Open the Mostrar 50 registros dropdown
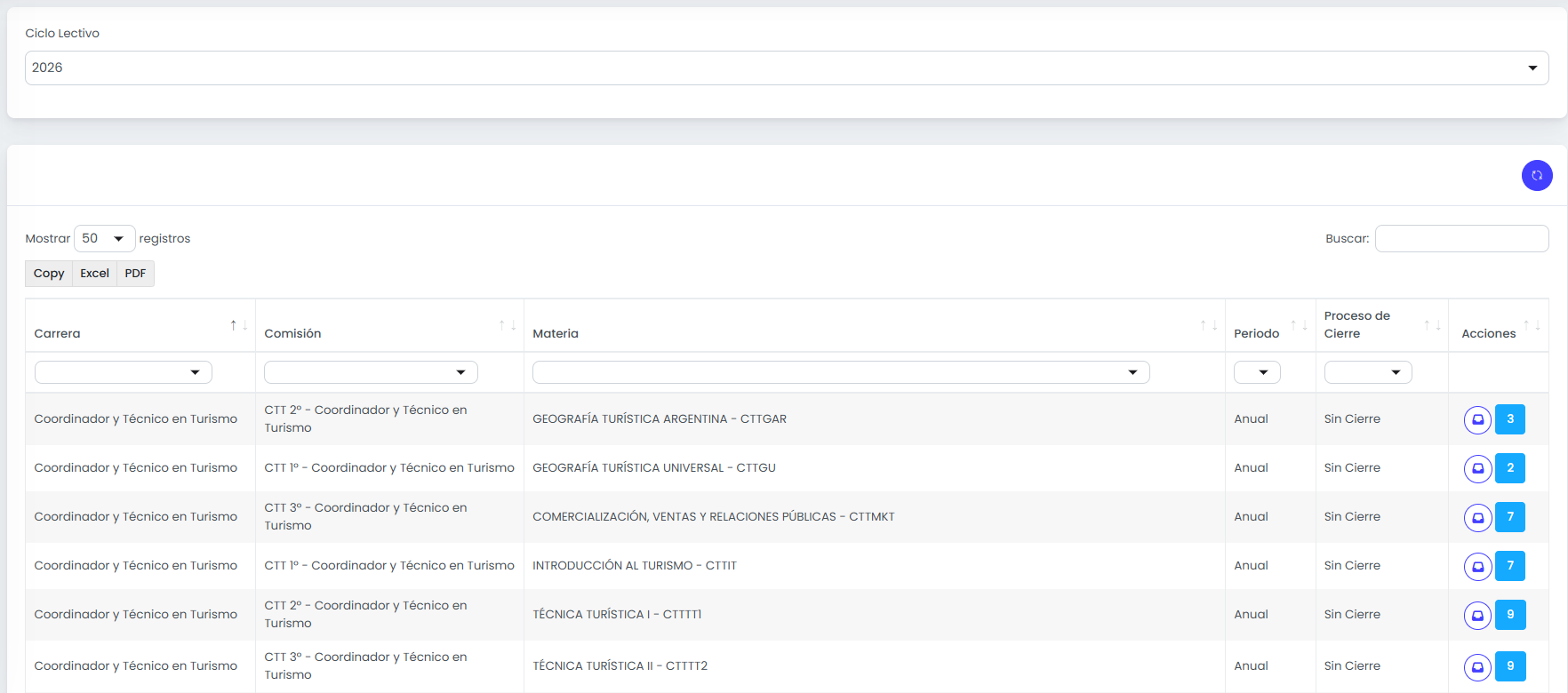This screenshot has height=693, width=1568. click(x=104, y=239)
